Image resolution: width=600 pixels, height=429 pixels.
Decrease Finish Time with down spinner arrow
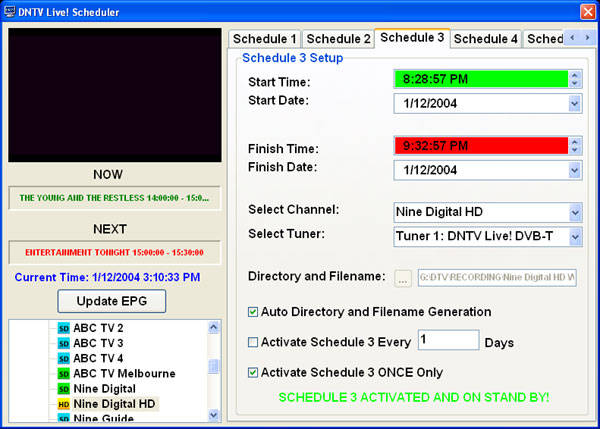click(574, 150)
